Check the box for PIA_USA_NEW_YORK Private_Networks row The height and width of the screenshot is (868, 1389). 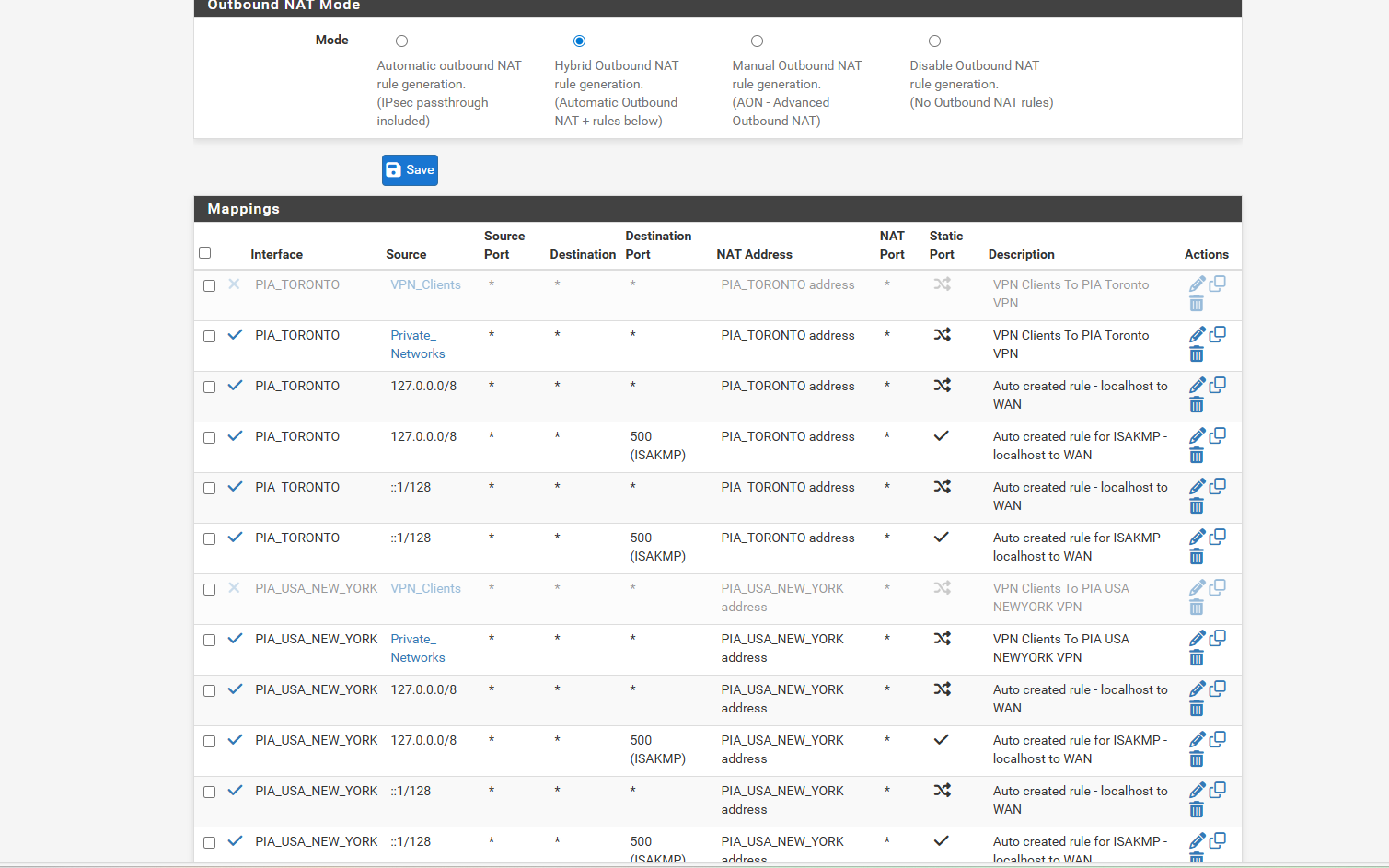point(209,641)
